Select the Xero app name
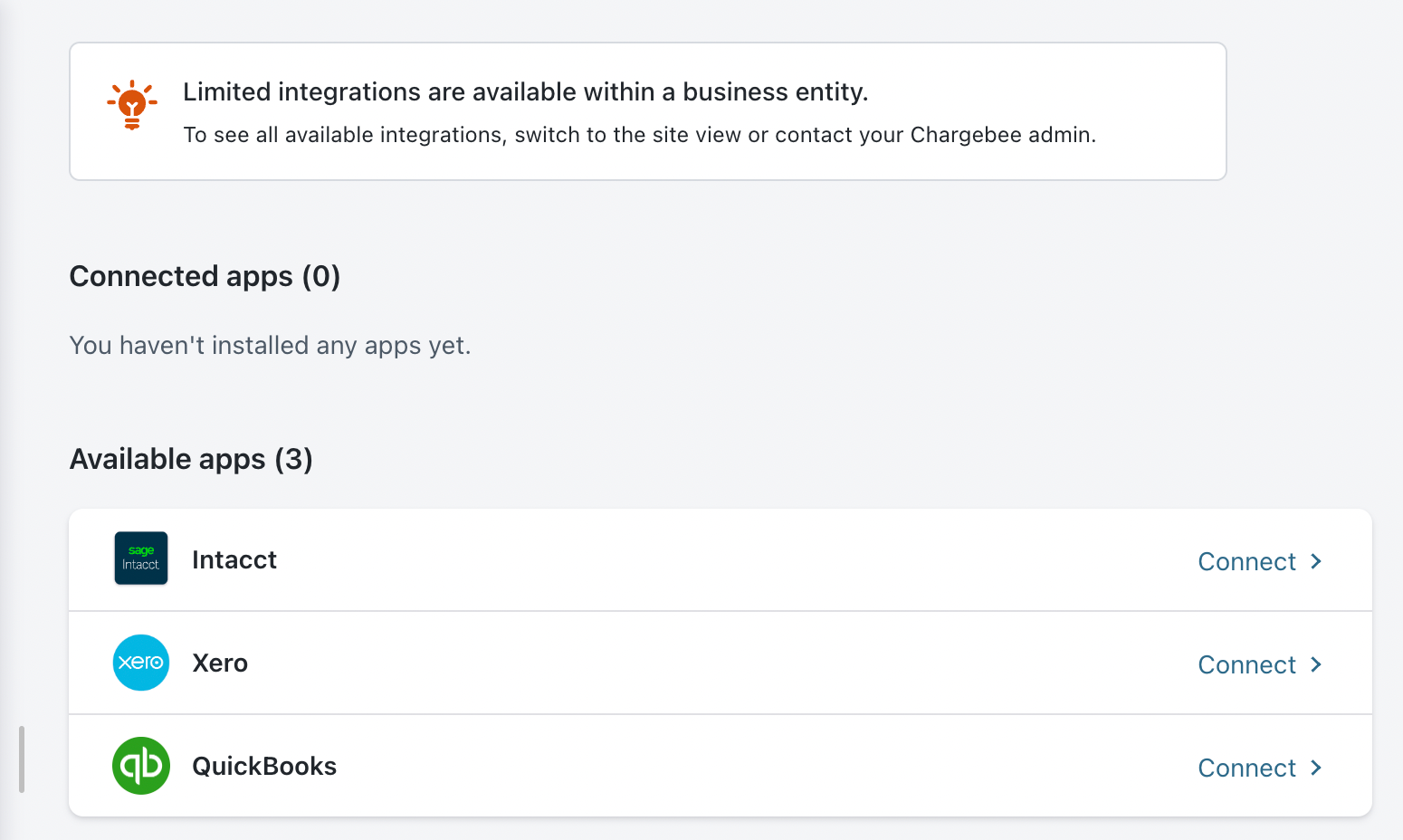The width and height of the screenshot is (1403, 840). point(220,663)
